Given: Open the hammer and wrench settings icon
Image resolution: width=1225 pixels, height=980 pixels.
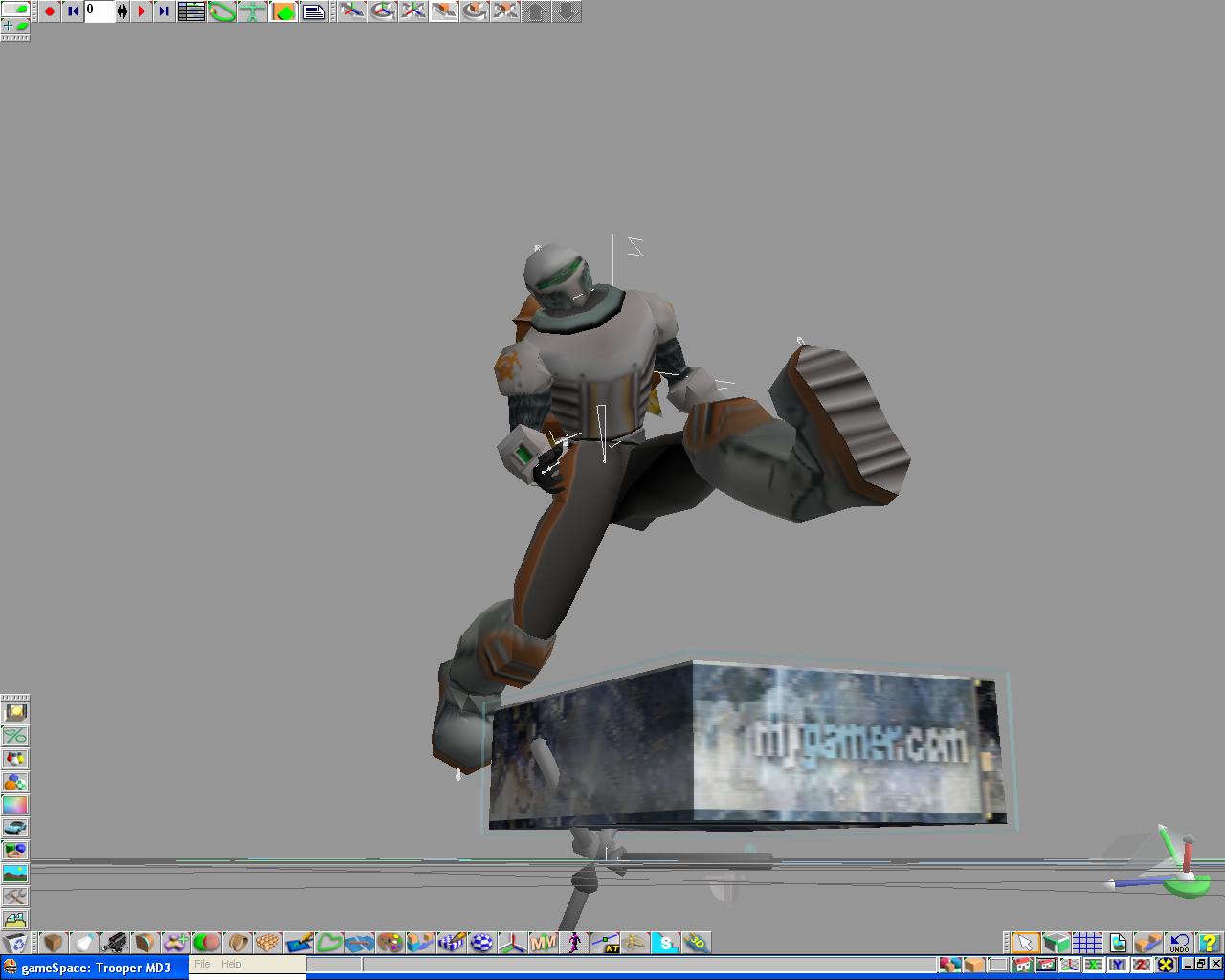Looking at the screenshot, I should coord(15,897).
